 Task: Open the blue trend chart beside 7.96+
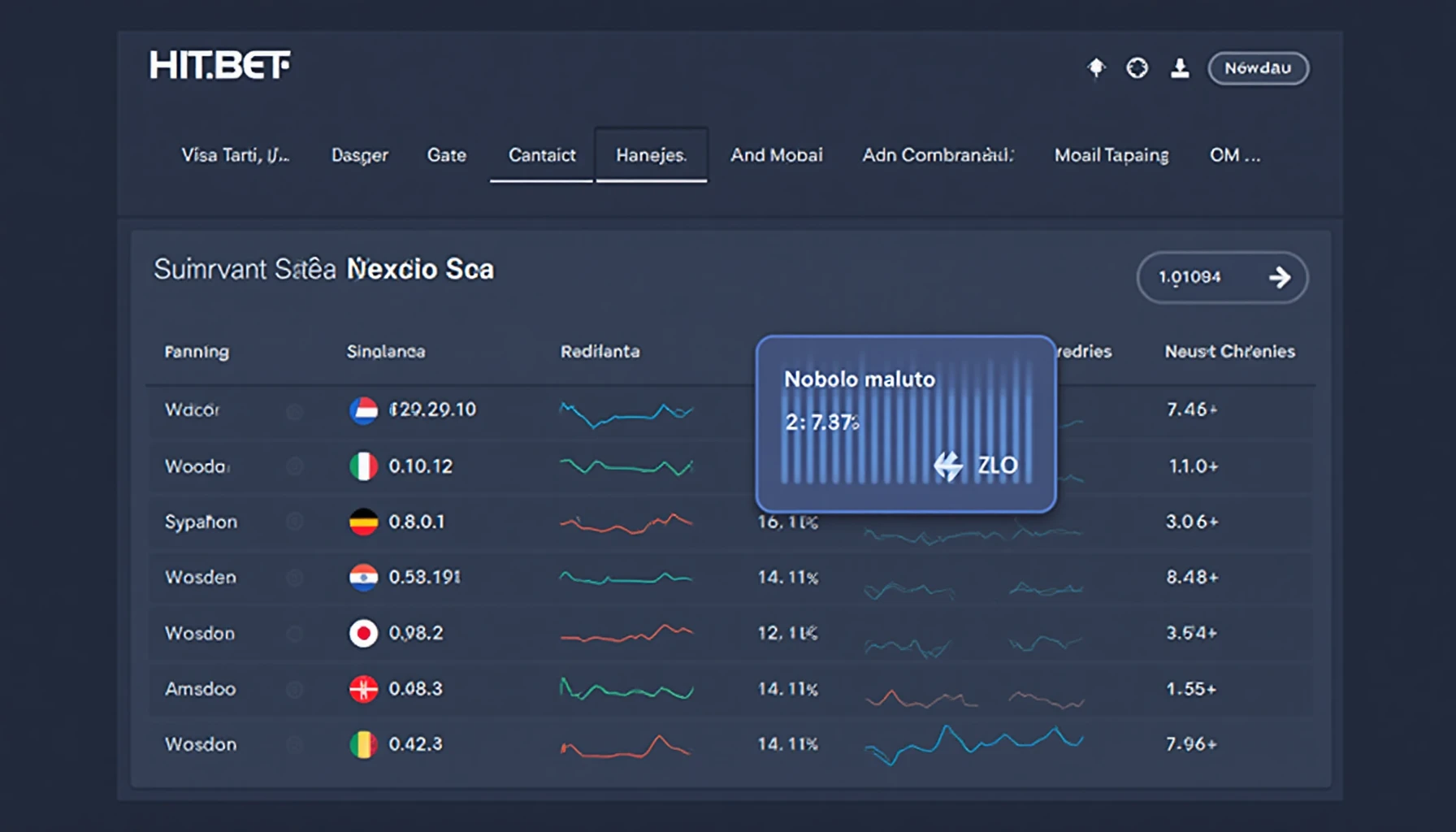[973, 744]
